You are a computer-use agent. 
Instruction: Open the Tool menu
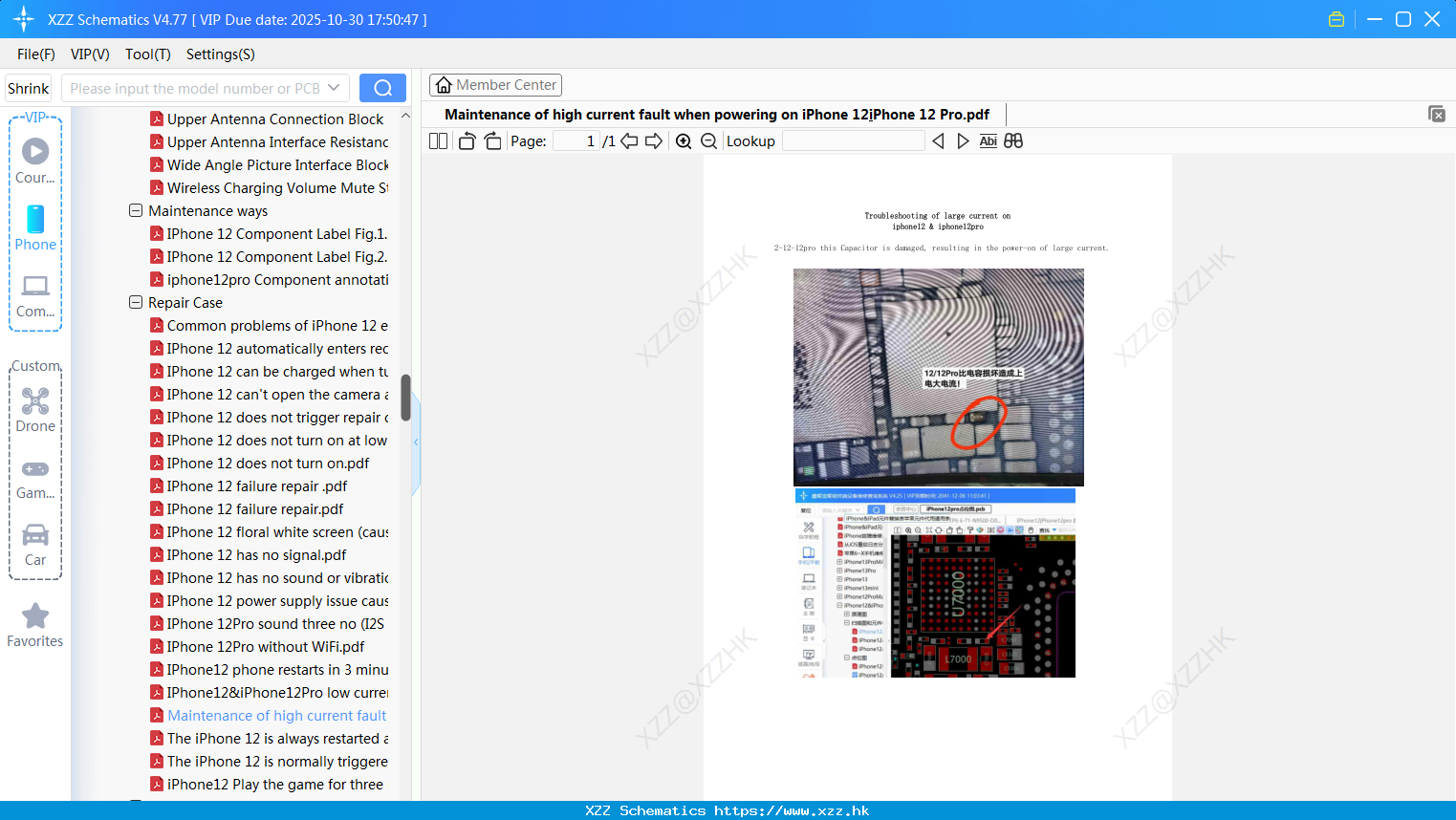[148, 54]
